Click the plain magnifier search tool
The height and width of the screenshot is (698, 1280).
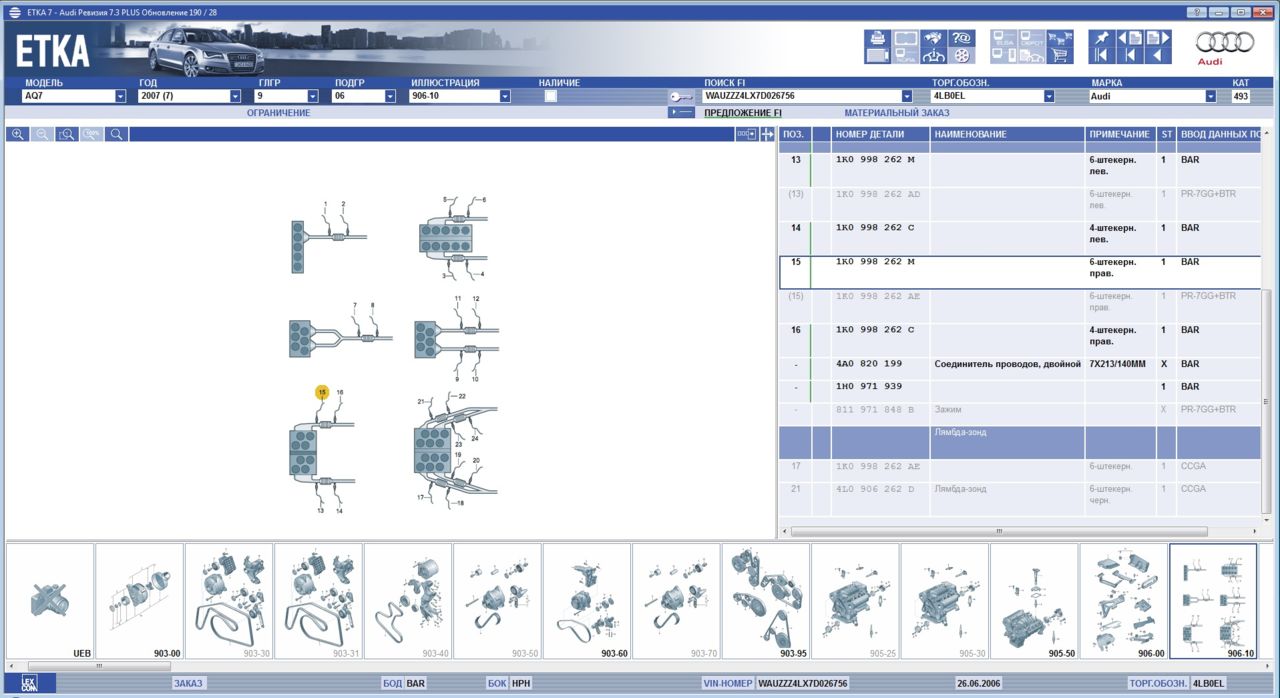pyautogui.click(x=117, y=134)
